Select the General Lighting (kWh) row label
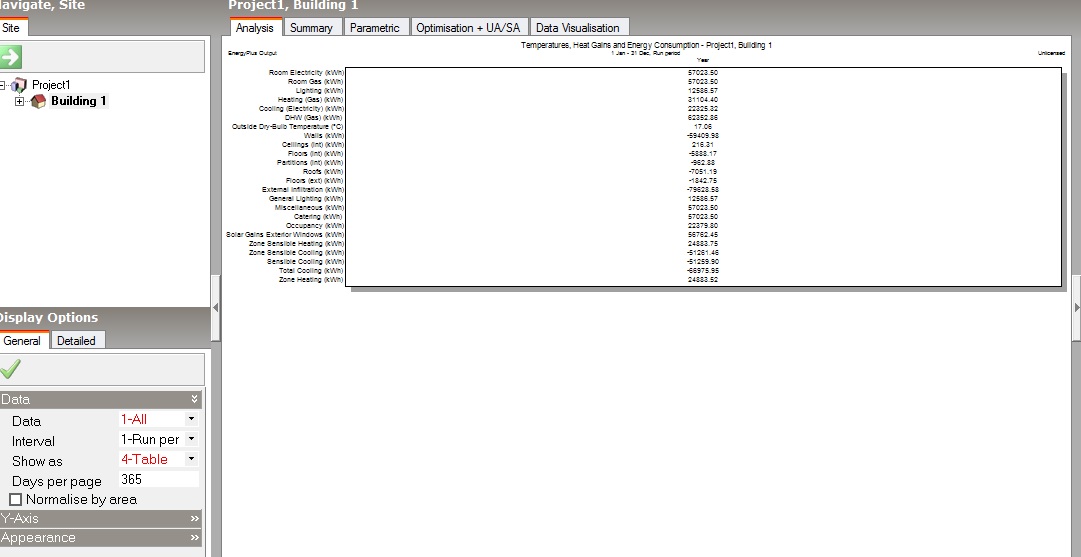1081x557 pixels. (306, 198)
